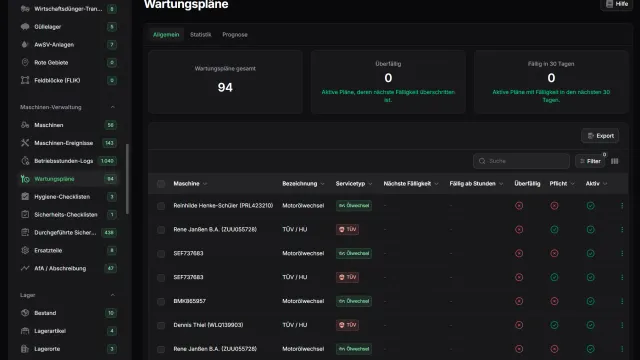Open Güllelager in the sidebar
This screenshot has height=360, width=640.
tap(68, 27)
